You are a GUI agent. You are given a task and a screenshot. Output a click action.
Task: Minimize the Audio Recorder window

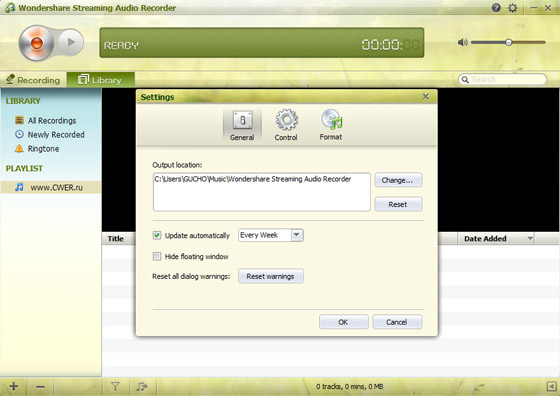click(x=534, y=7)
